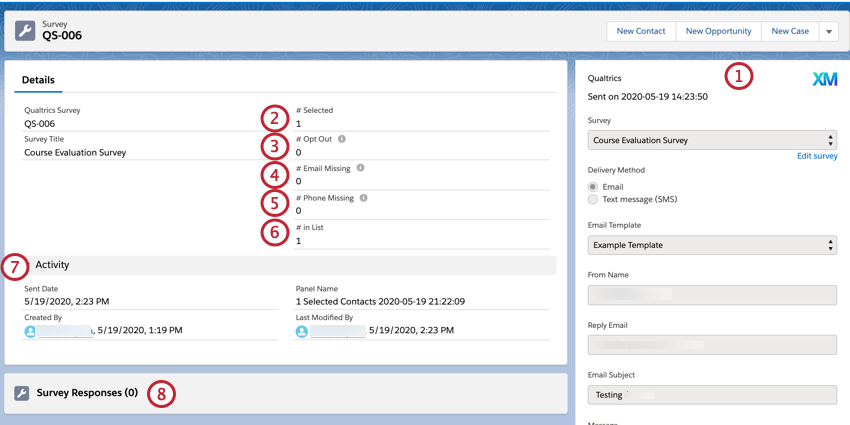Click the New Contact button
The height and width of the screenshot is (425, 850).
[641, 32]
